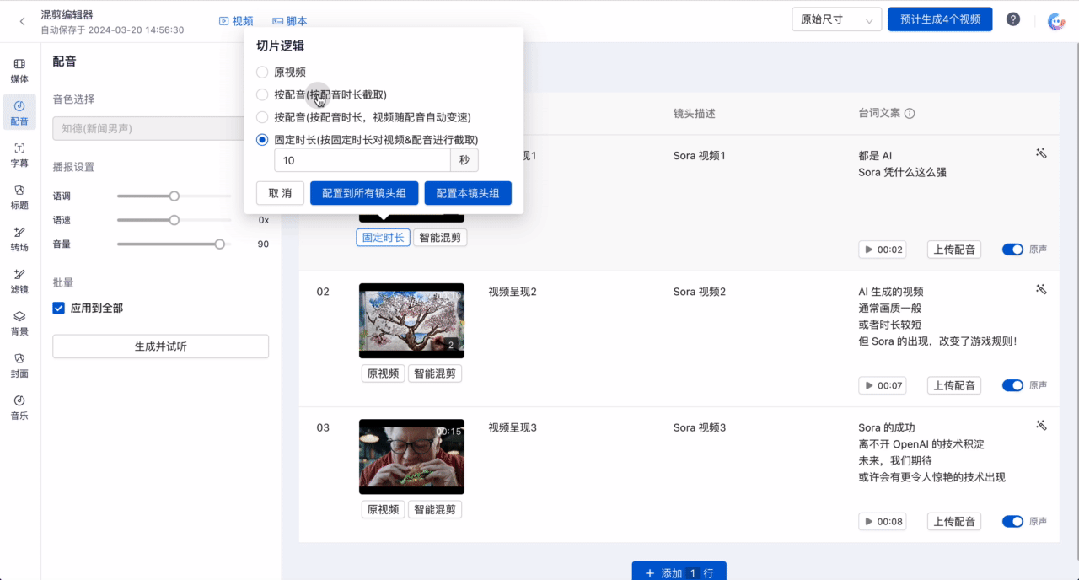Viewport: 1079px width, 580px height.
Task: Adjust the 音量 volume slider handle
Action: pyautogui.click(x=220, y=244)
